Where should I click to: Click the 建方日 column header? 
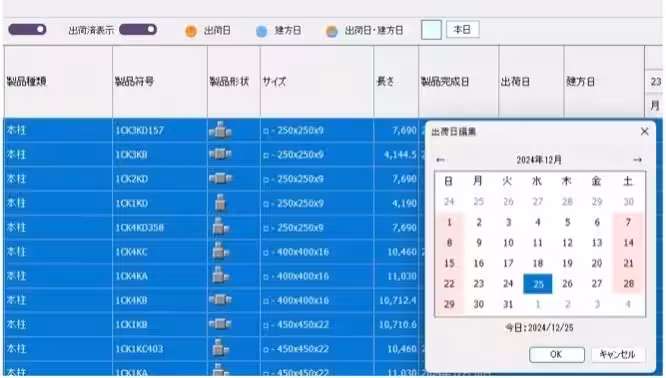tap(604, 82)
